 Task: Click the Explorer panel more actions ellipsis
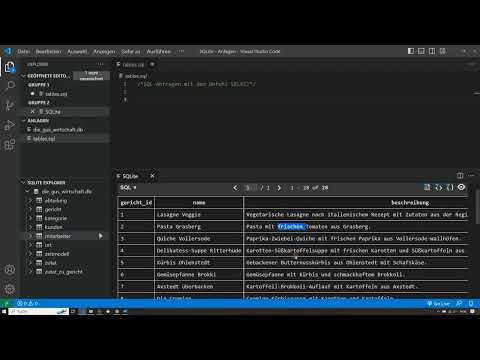pos(100,64)
